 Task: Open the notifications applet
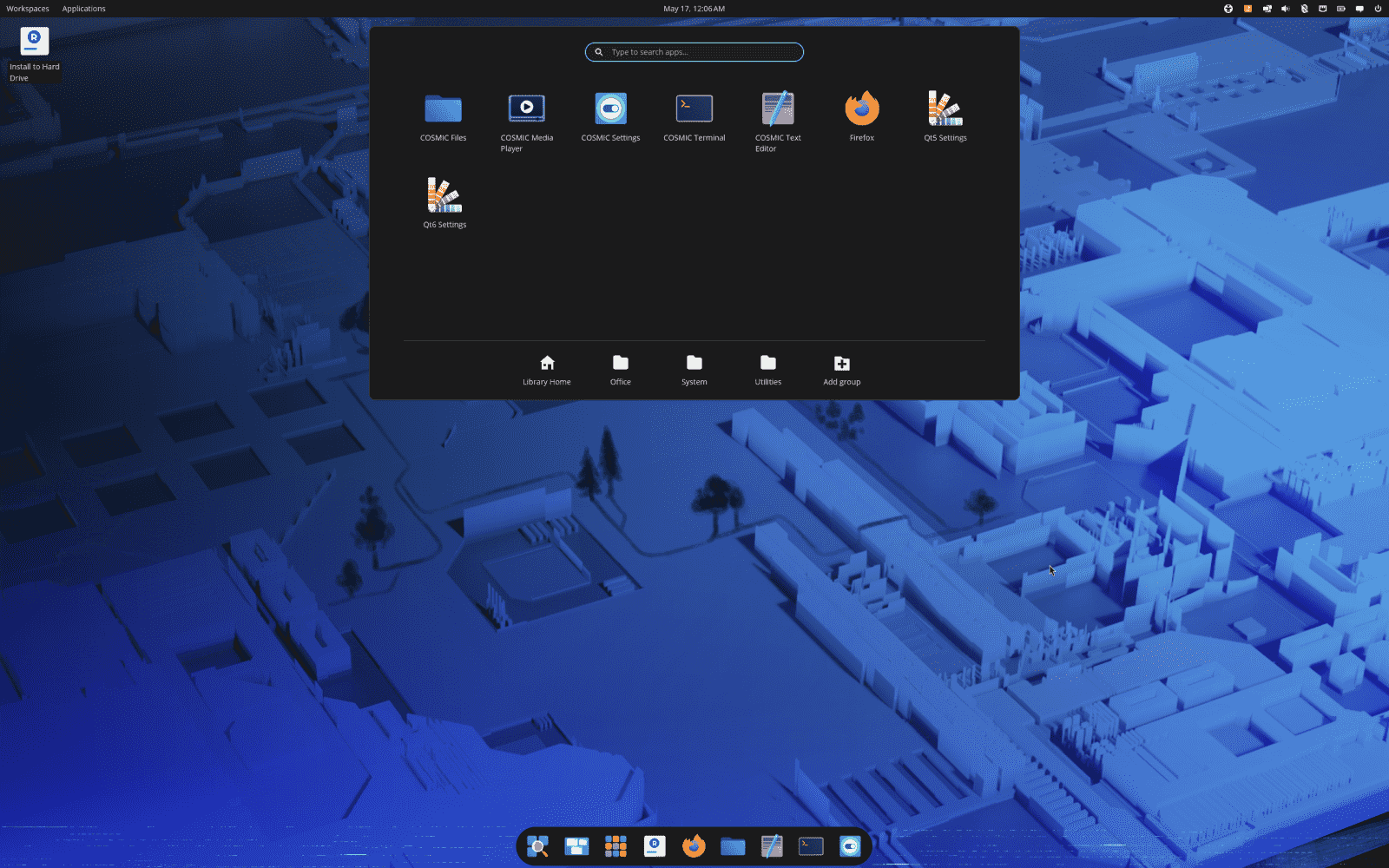[x=1359, y=9]
